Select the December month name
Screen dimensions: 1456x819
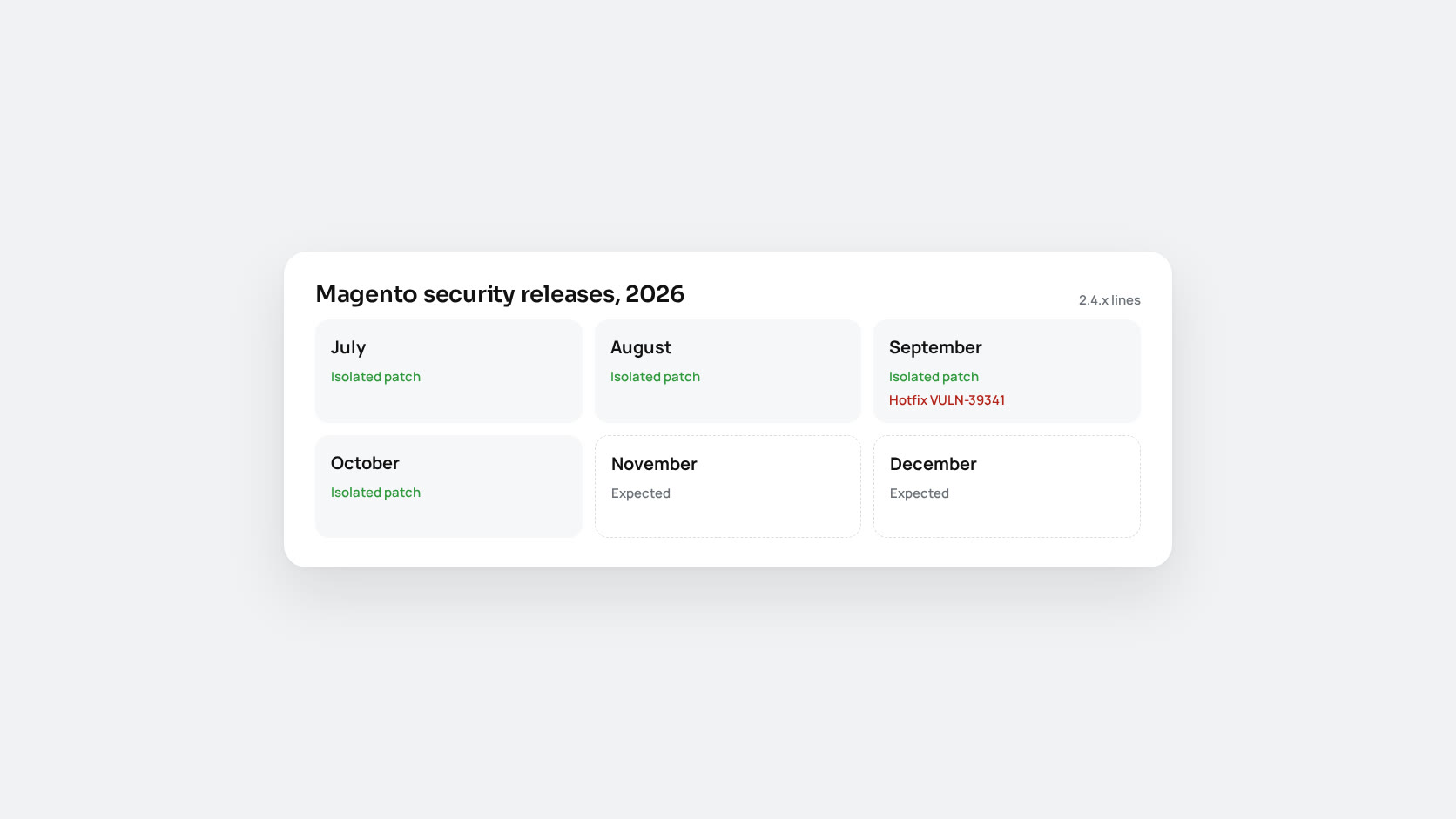point(933,464)
